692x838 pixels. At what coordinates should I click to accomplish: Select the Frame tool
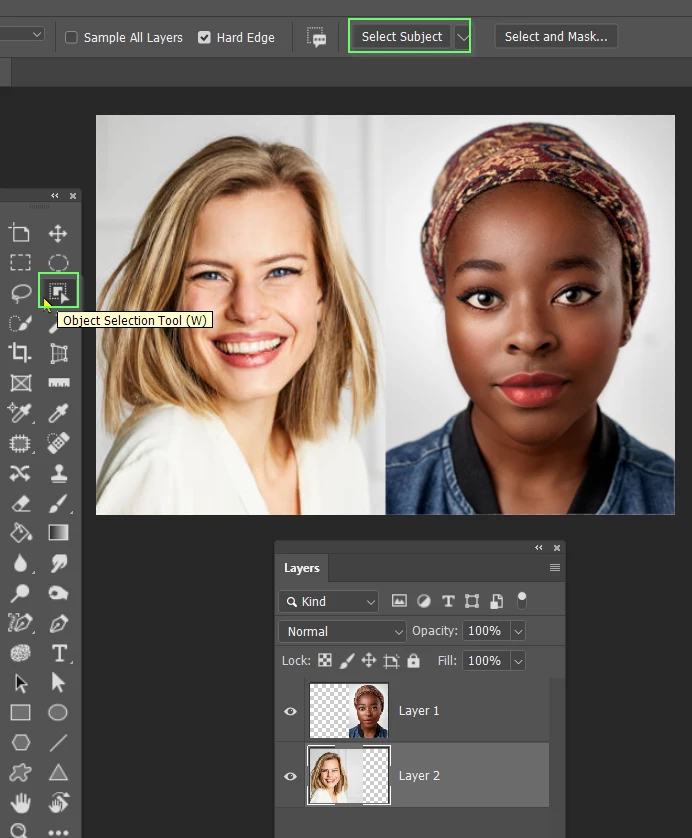click(20, 383)
